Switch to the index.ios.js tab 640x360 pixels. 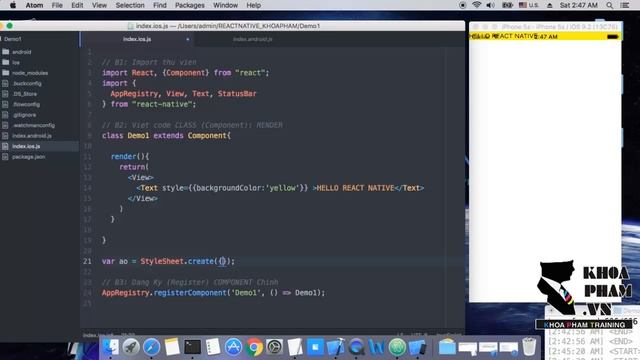point(137,39)
